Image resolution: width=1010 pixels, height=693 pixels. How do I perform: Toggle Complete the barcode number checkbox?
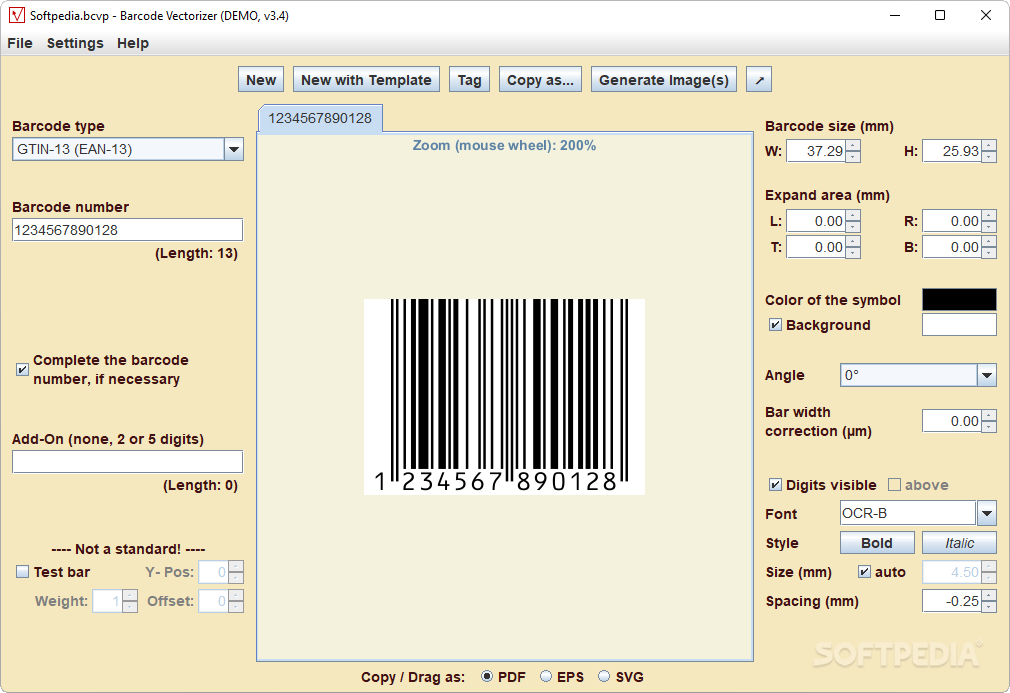23,370
